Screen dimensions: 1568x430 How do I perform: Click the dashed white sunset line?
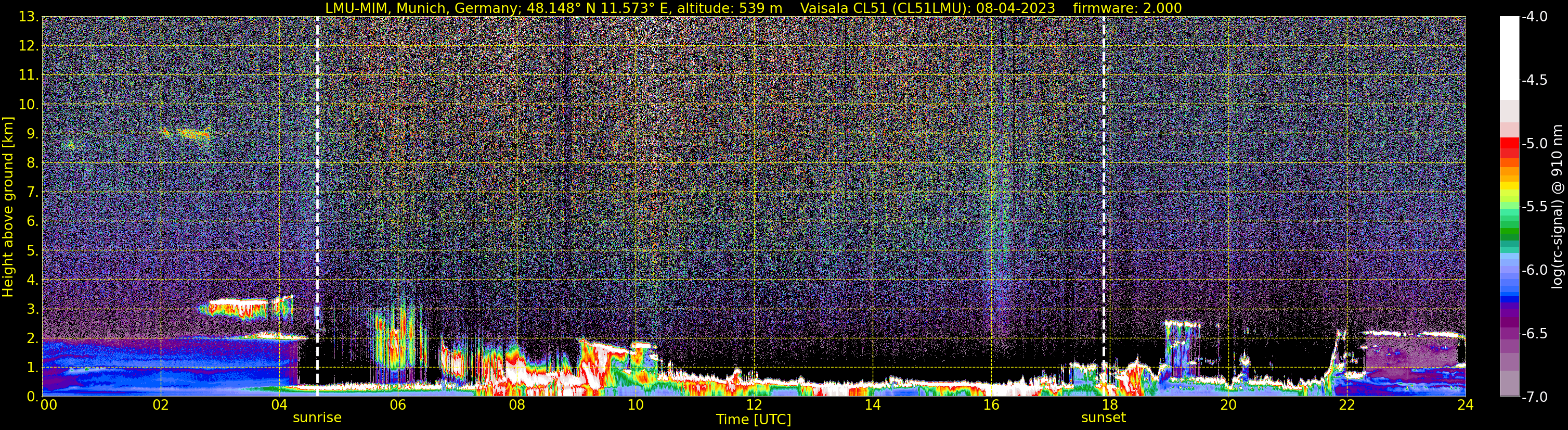[x=1104, y=207]
